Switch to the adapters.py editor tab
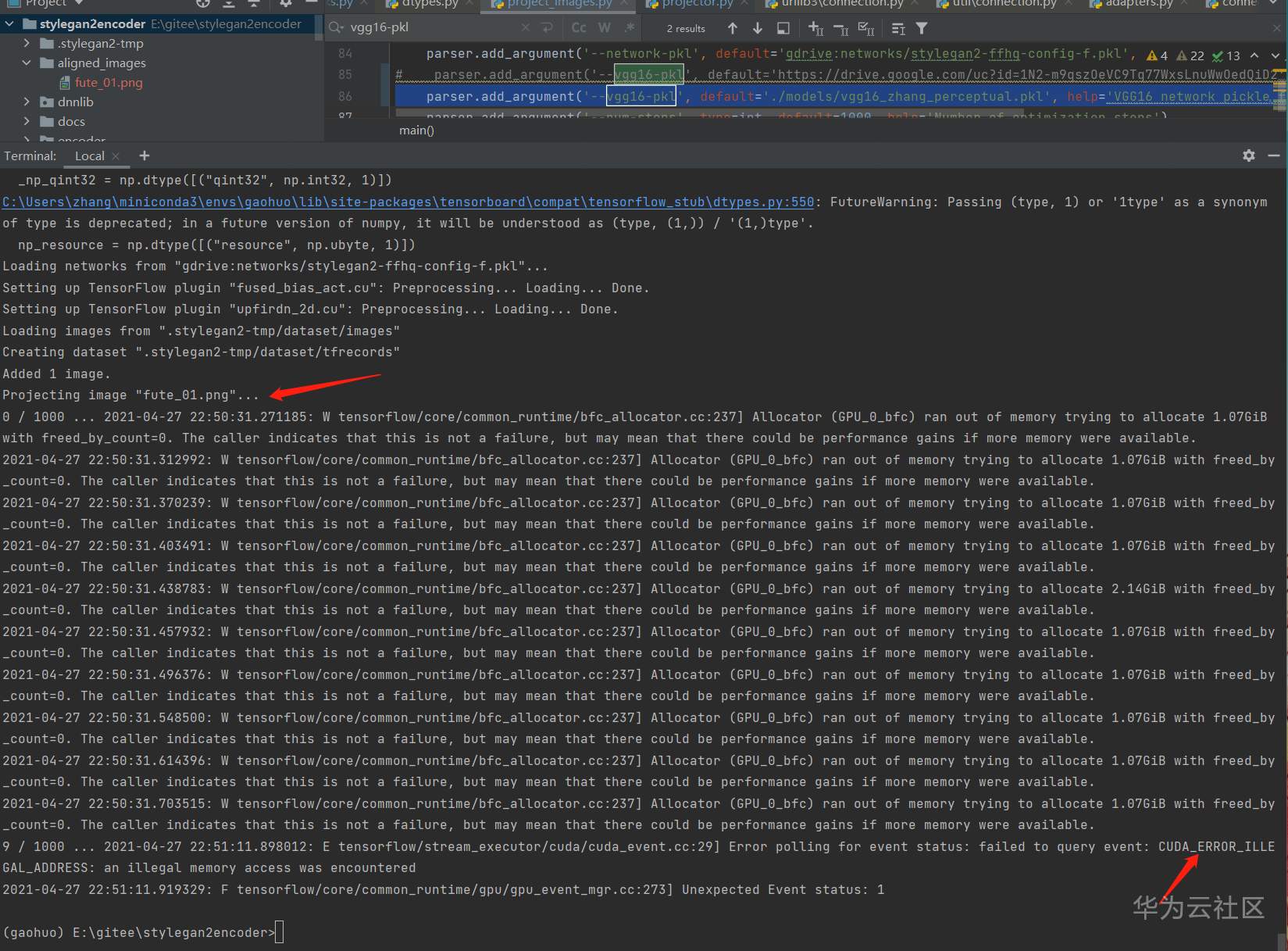Image resolution: width=1288 pixels, height=951 pixels. click(x=1139, y=4)
